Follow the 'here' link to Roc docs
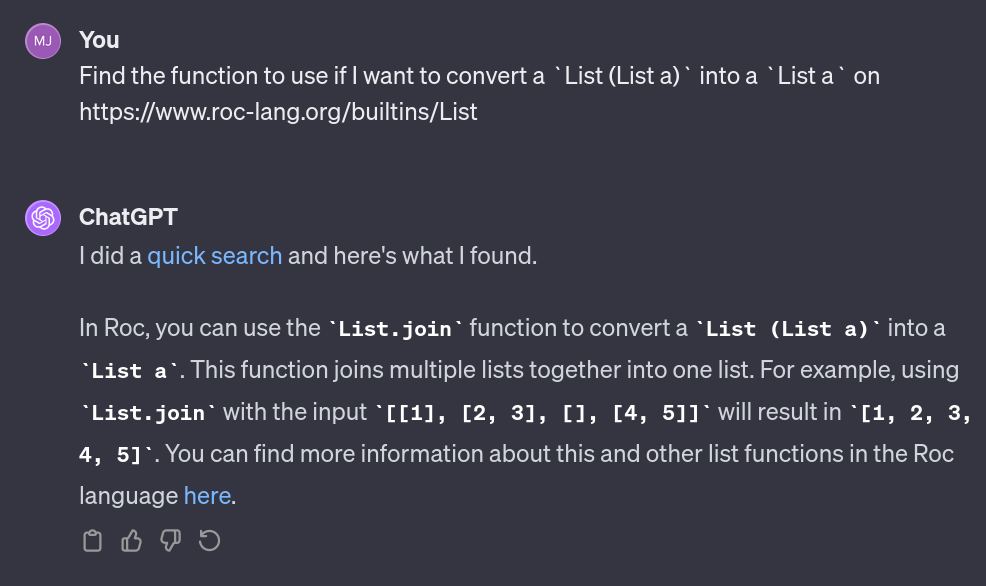 (x=207, y=495)
